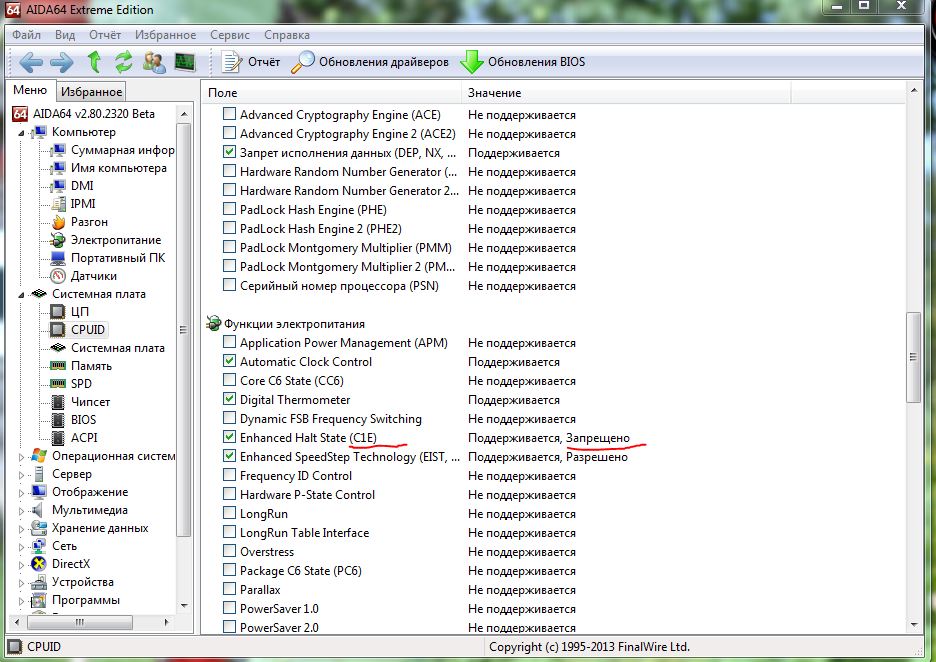Switch to the Избранное tab

91,92
